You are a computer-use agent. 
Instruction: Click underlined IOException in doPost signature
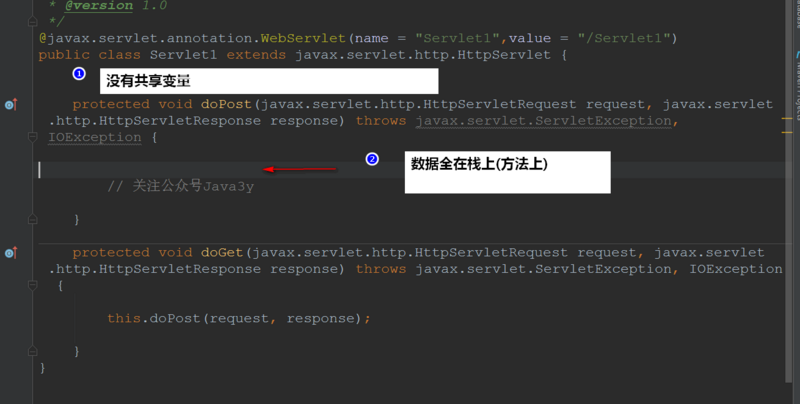coord(95,137)
